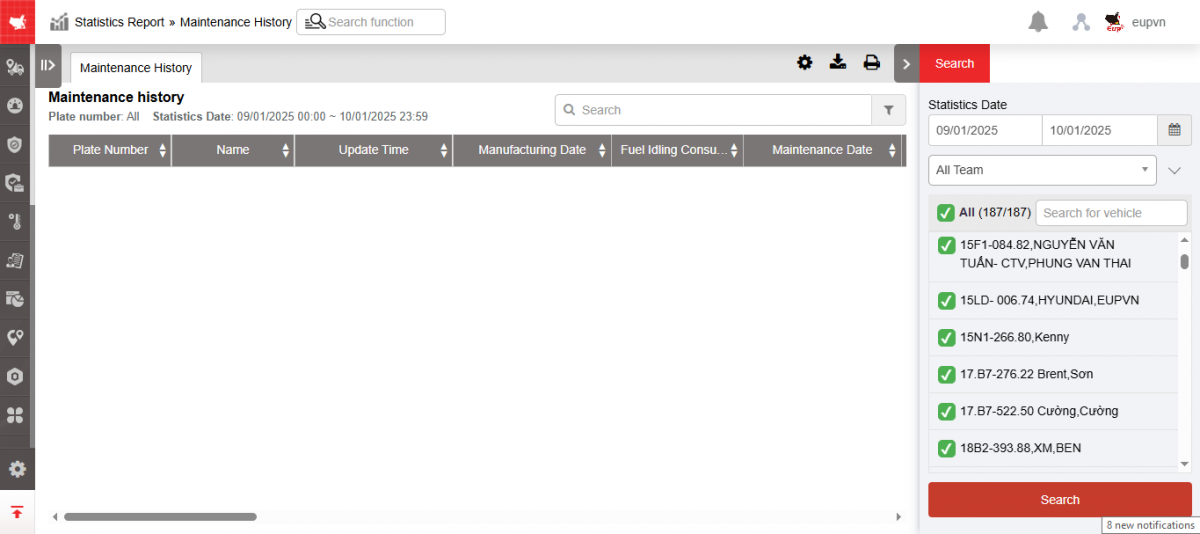
Task: Click the filter funnel icon
Action: pyautogui.click(x=888, y=110)
